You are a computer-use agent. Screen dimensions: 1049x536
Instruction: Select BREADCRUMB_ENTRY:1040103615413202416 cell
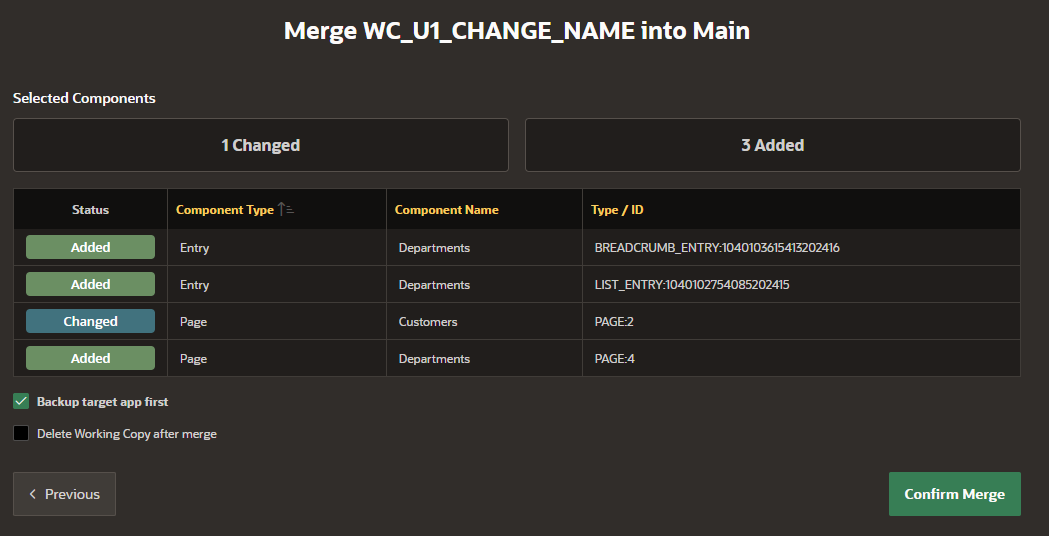coord(801,248)
